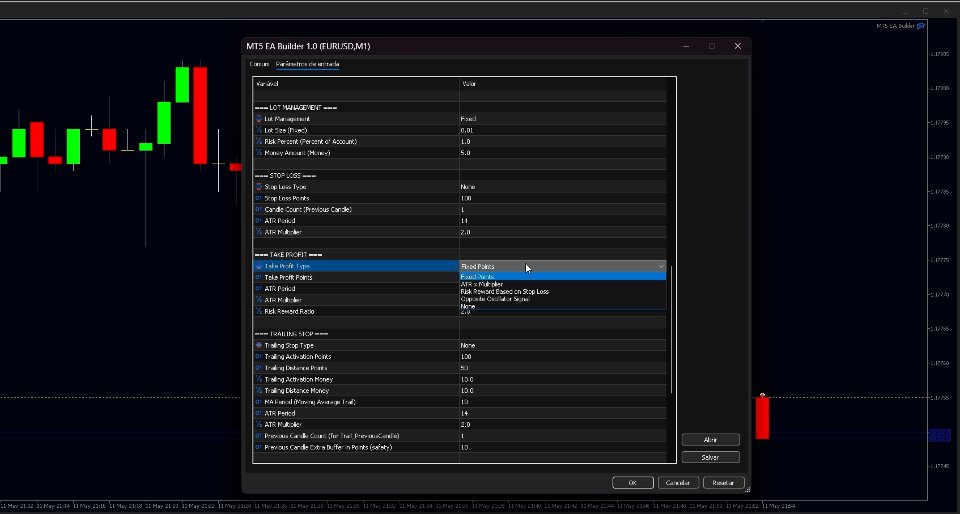Open Stop Loss Type value None
This screenshot has height=514, width=960.
coord(563,187)
